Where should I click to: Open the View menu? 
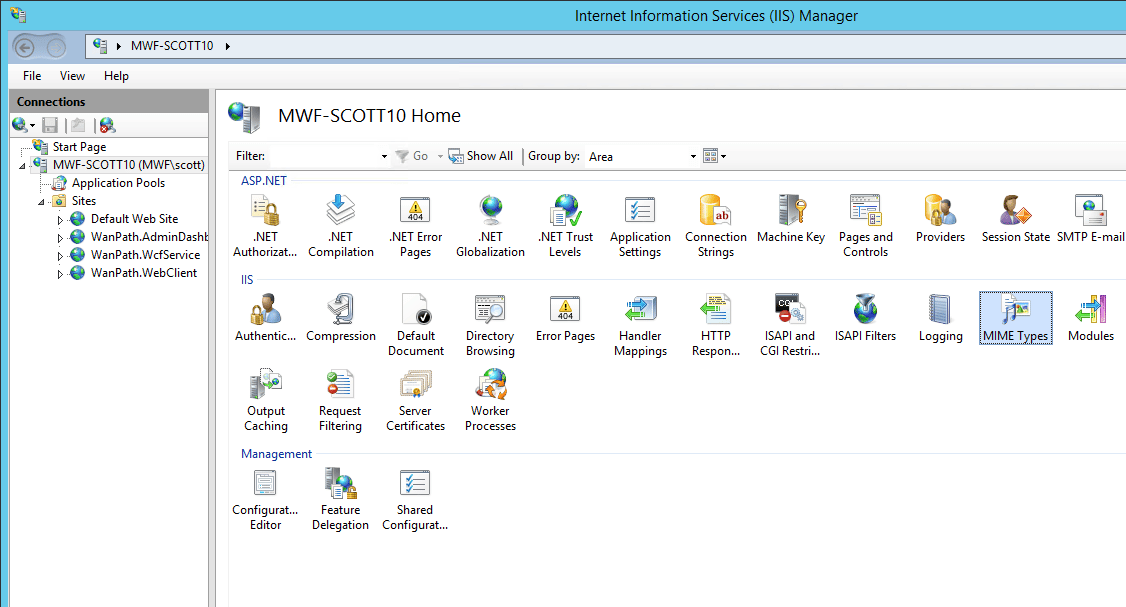[x=72, y=76]
